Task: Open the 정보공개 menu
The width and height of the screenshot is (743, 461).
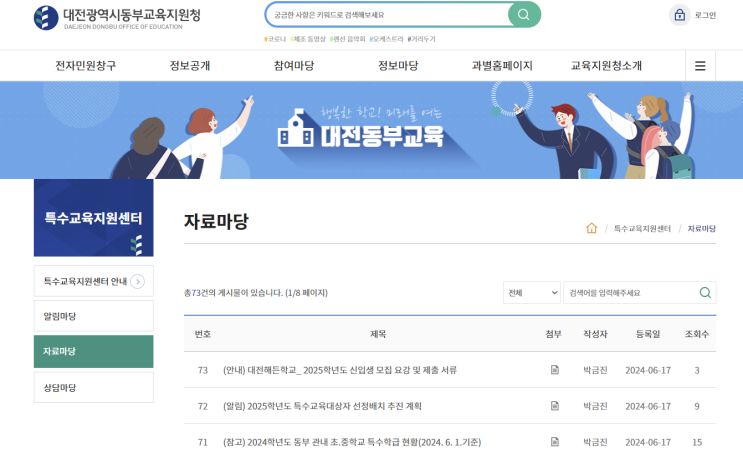Action: click(x=190, y=66)
